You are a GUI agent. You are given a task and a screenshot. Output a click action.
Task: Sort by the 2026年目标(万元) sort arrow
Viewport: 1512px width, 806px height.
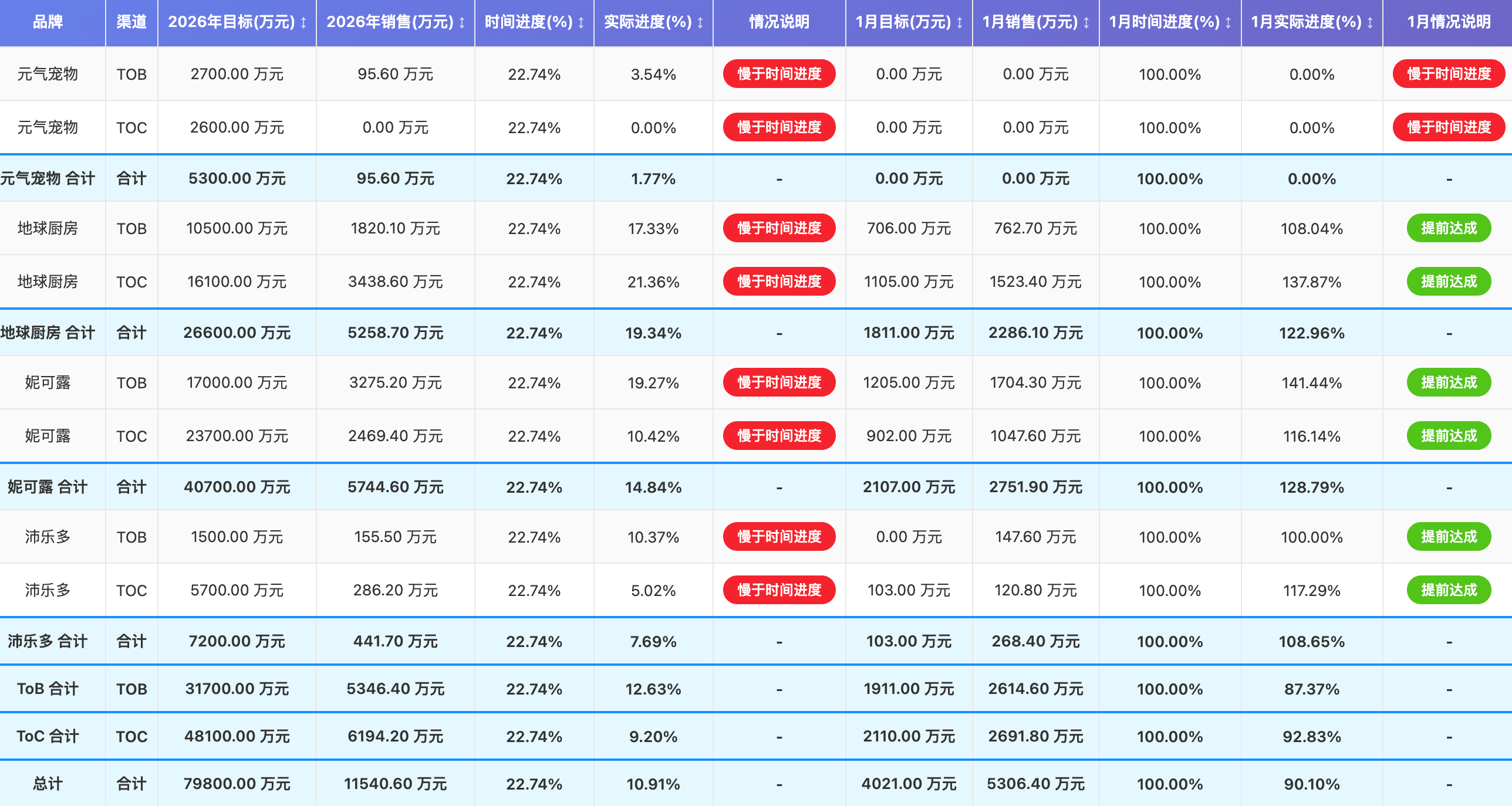[x=303, y=22]
